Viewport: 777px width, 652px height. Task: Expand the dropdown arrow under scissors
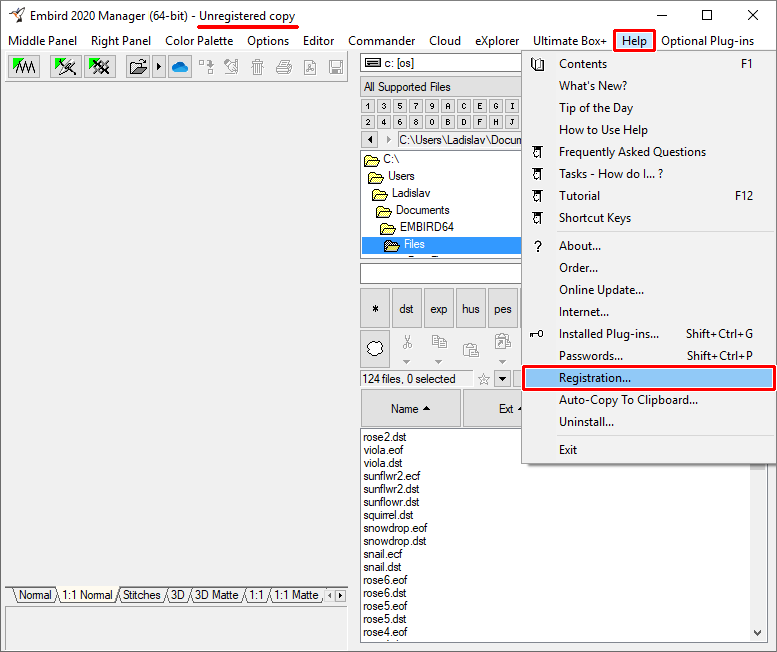[406, 362]
